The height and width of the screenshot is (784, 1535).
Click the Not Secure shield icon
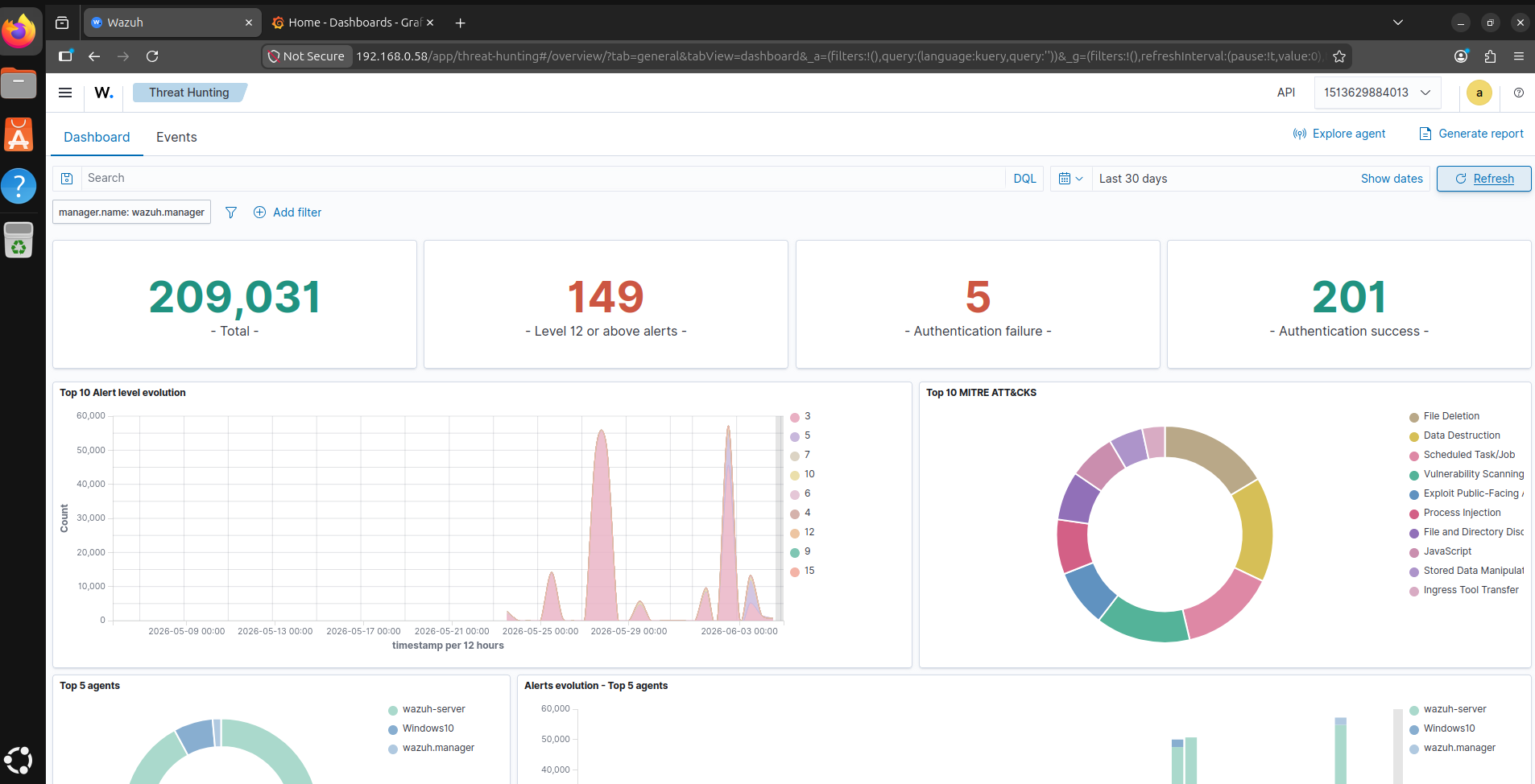pos(274,56)
